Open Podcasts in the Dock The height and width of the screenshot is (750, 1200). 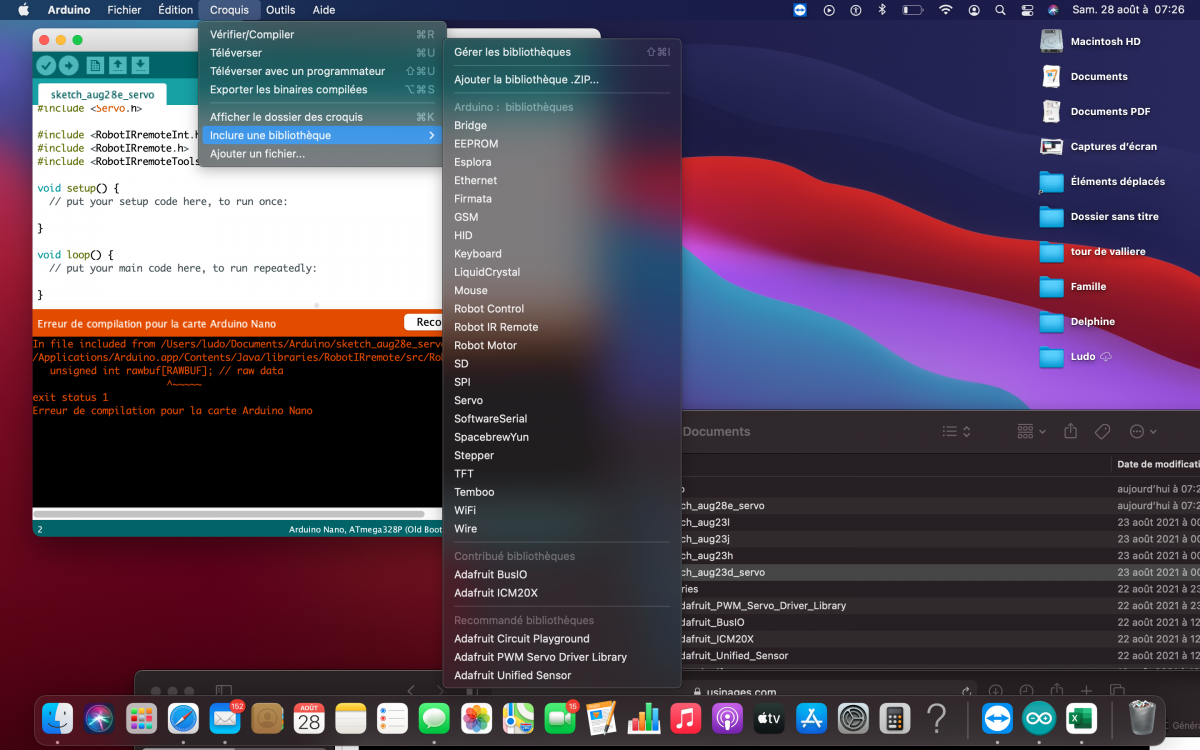tap(727, 718)
